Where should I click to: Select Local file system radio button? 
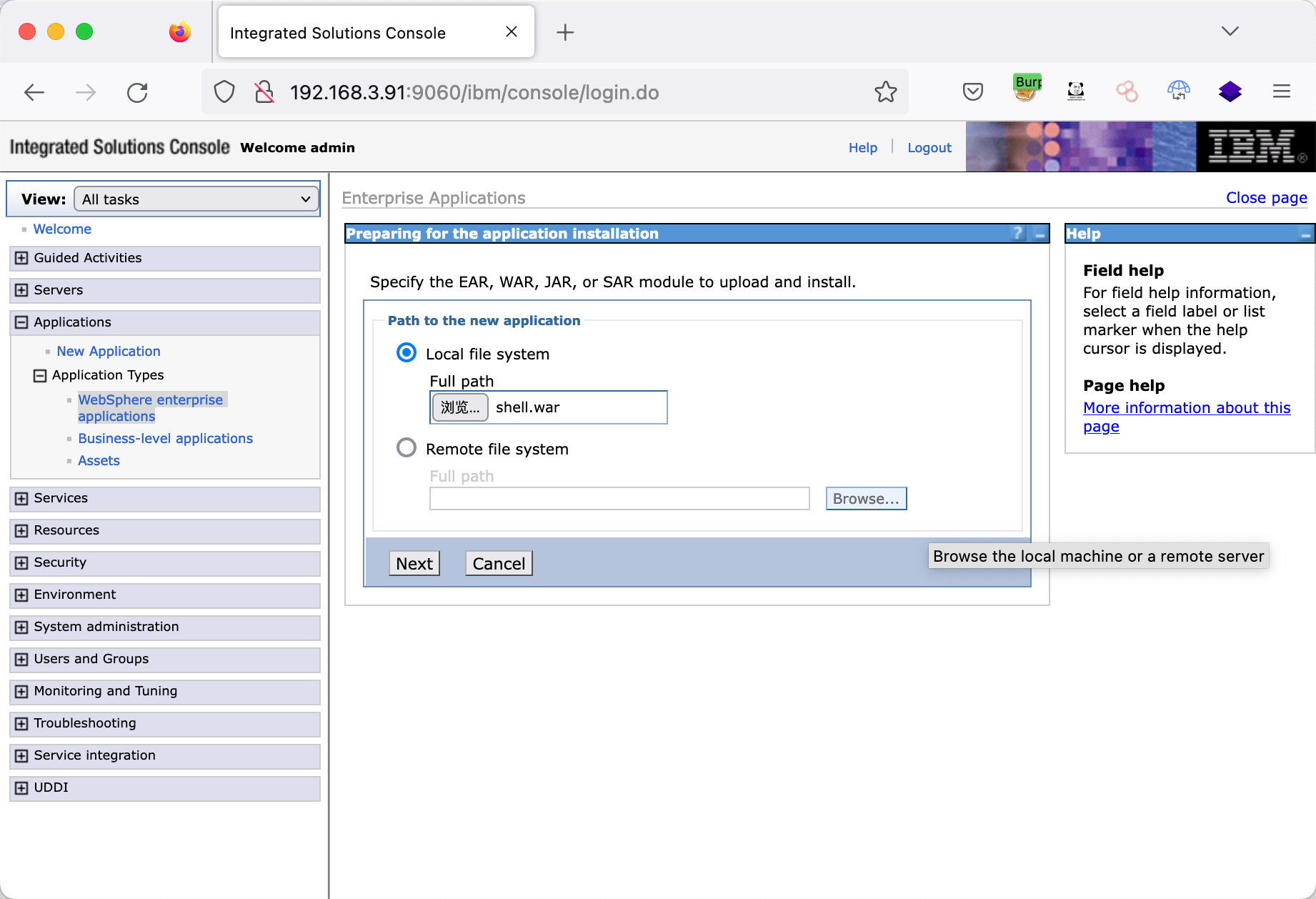pyautogui.click(x=407, y=353)
